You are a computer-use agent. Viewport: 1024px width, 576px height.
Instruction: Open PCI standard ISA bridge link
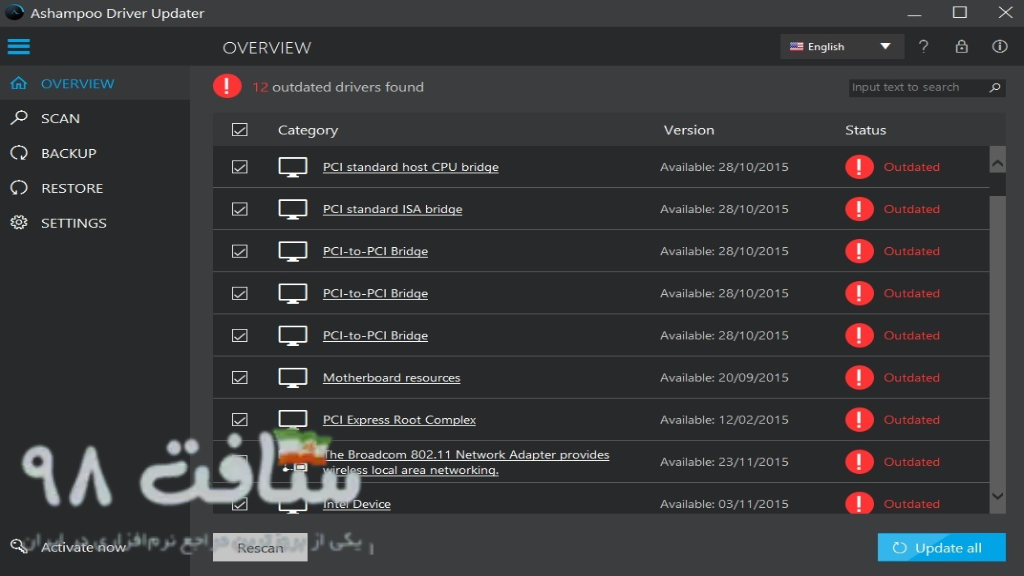click(x=392, y=209)
